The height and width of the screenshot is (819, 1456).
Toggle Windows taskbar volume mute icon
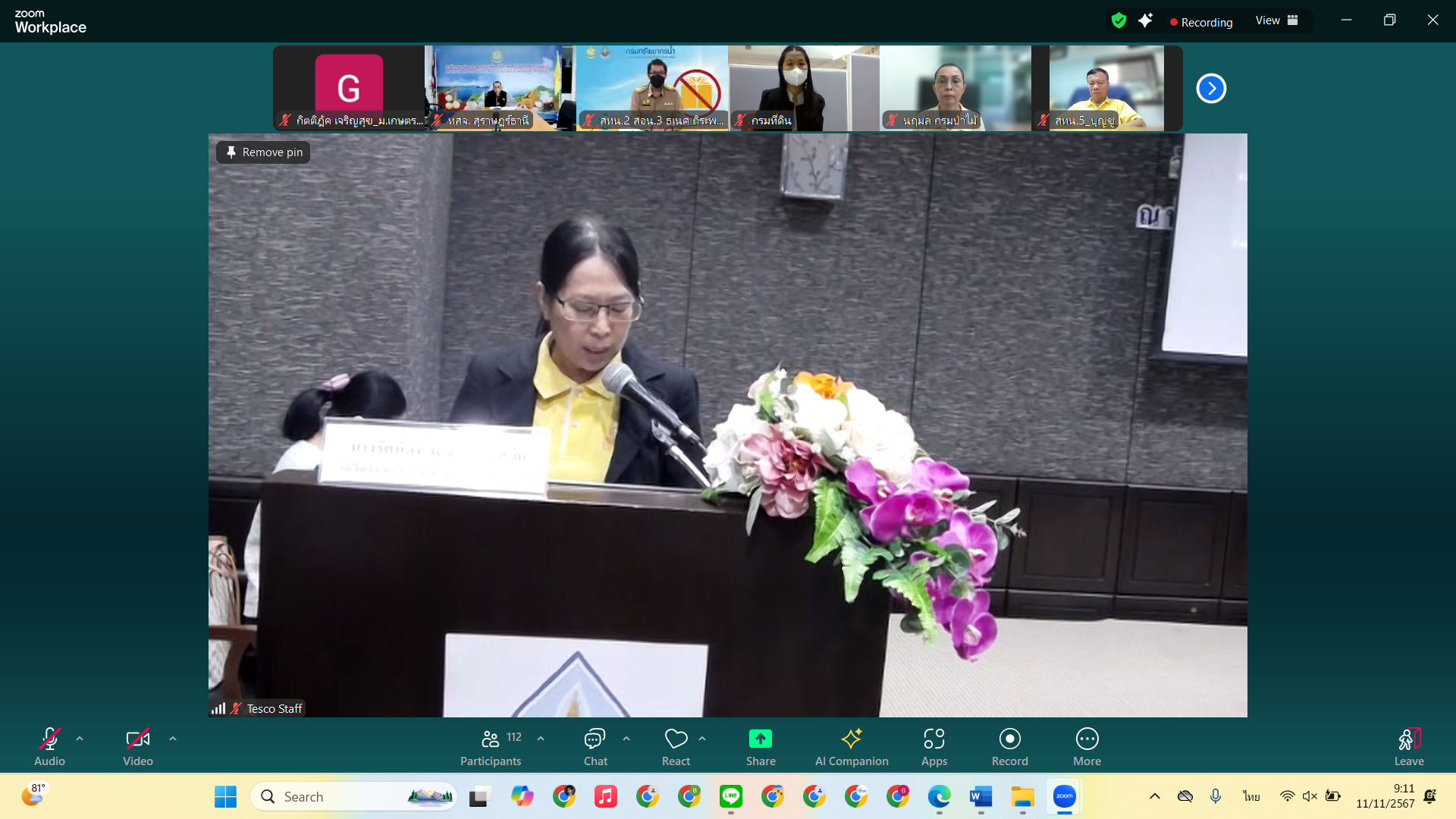click(x=1310, y=796)
